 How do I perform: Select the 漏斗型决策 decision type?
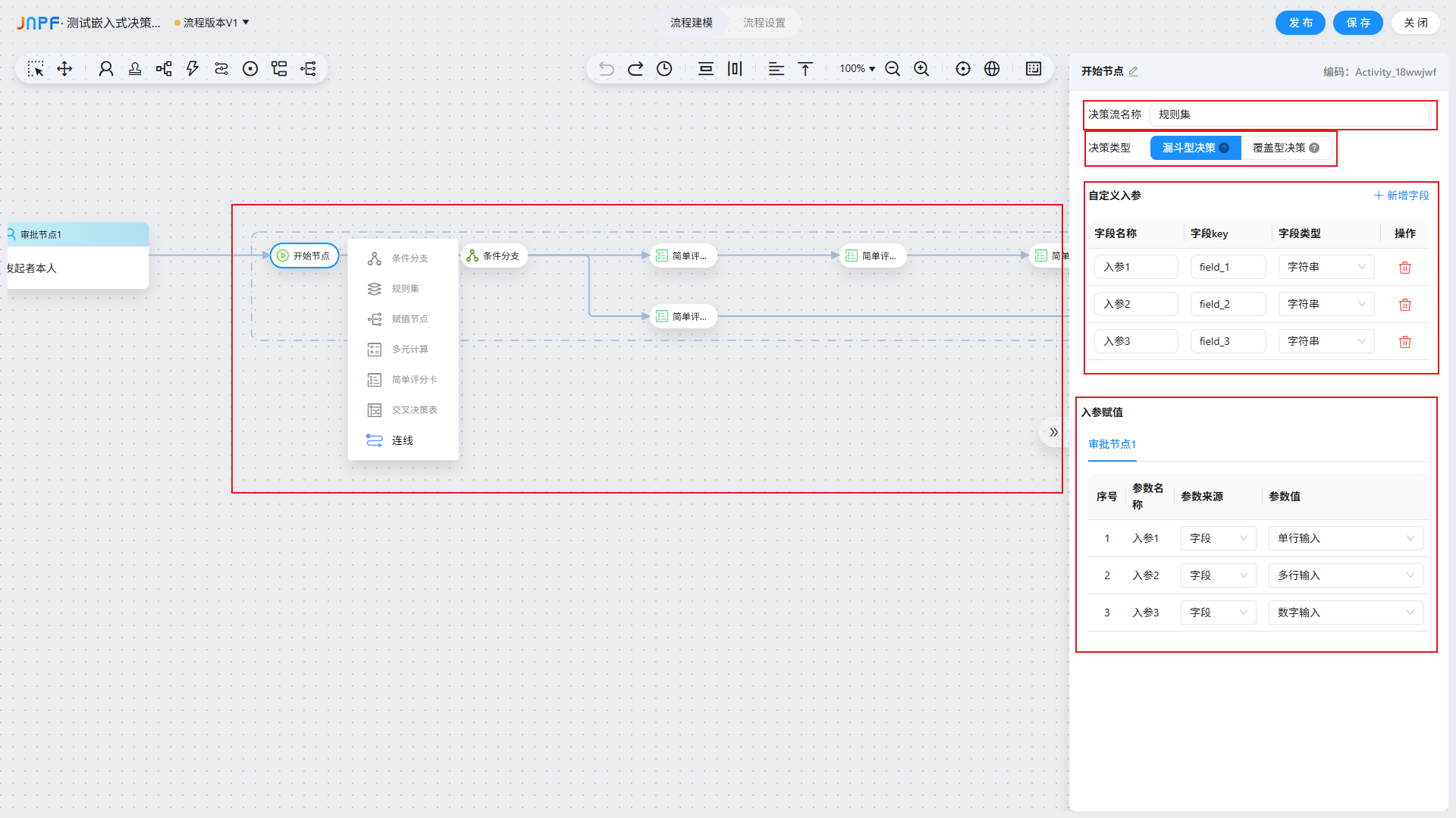coord(1194,148)
